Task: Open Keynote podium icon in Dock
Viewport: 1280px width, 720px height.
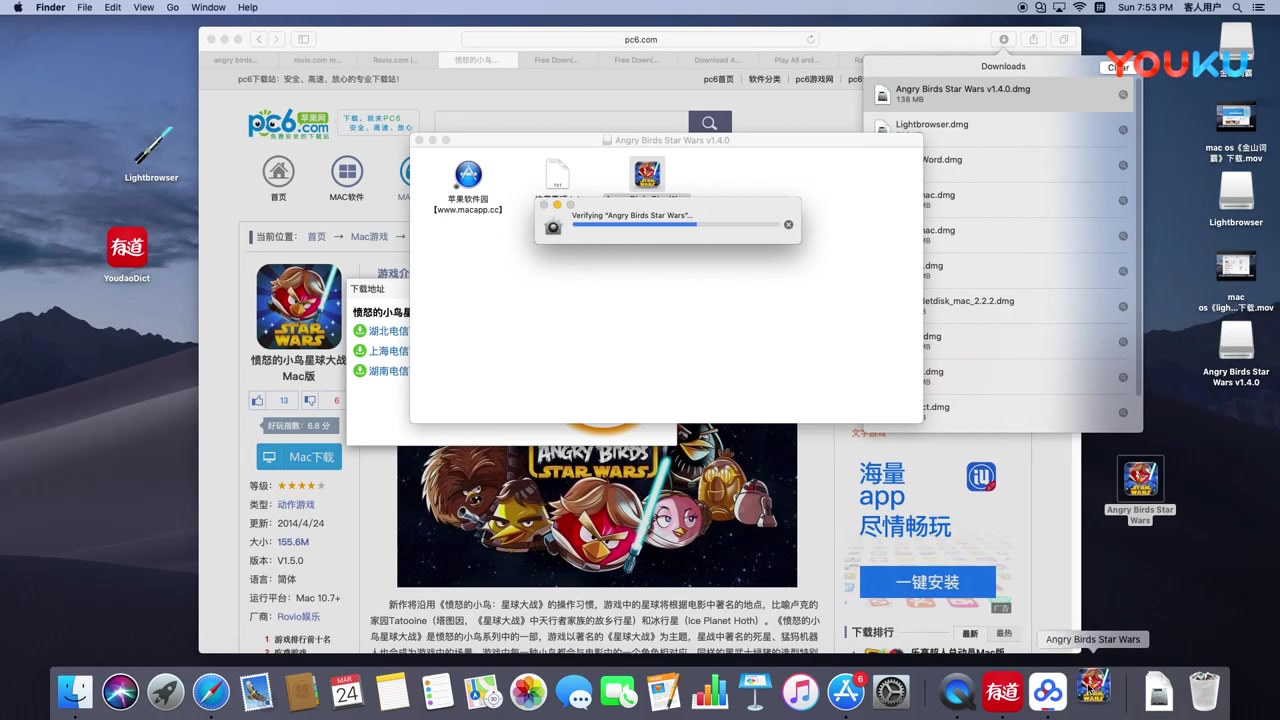Action: (755, 692)
